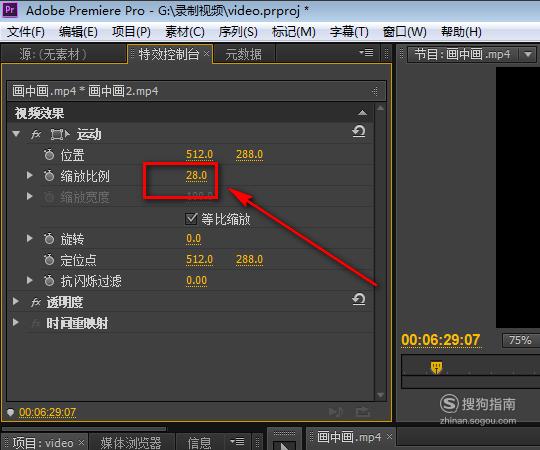Toggle 抗闪烁过滤 stopwatch animation
This screenshot has width=540, height=450.
[49, 281]
